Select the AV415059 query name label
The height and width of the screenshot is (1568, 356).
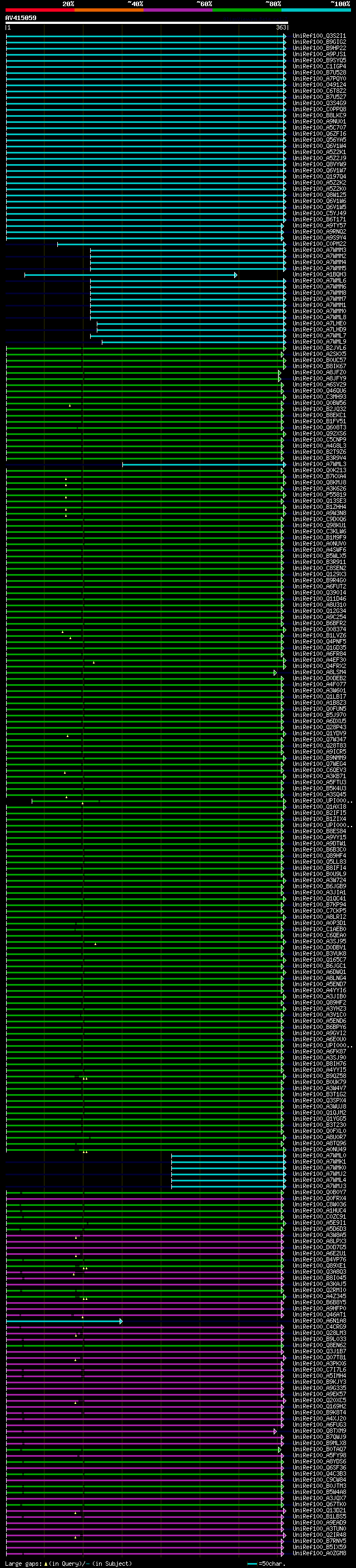pos(21,18)
